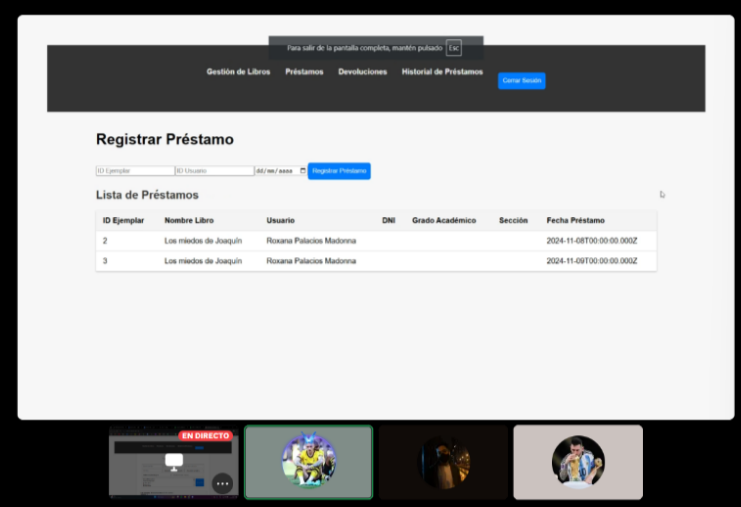Open Gestión de Libros in the navigation
Viewport: 741px width, 507px height.
click(x=238, y=72)
